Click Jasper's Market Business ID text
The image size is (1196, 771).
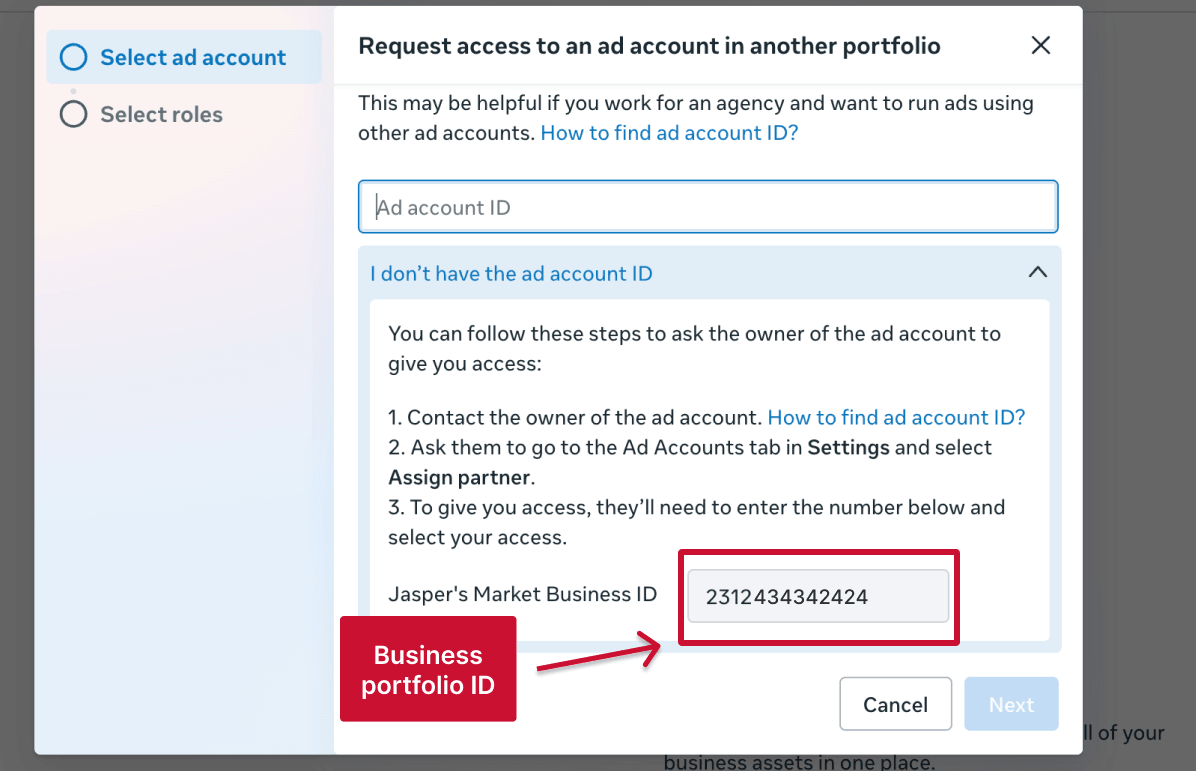[522, 594]
